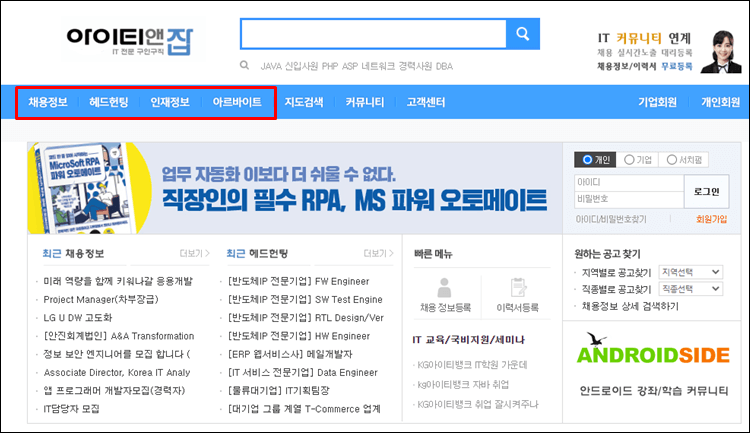Open the 커뮤니티 menu
The width and height of the screenshot is (750, 433).
[365, 102]
